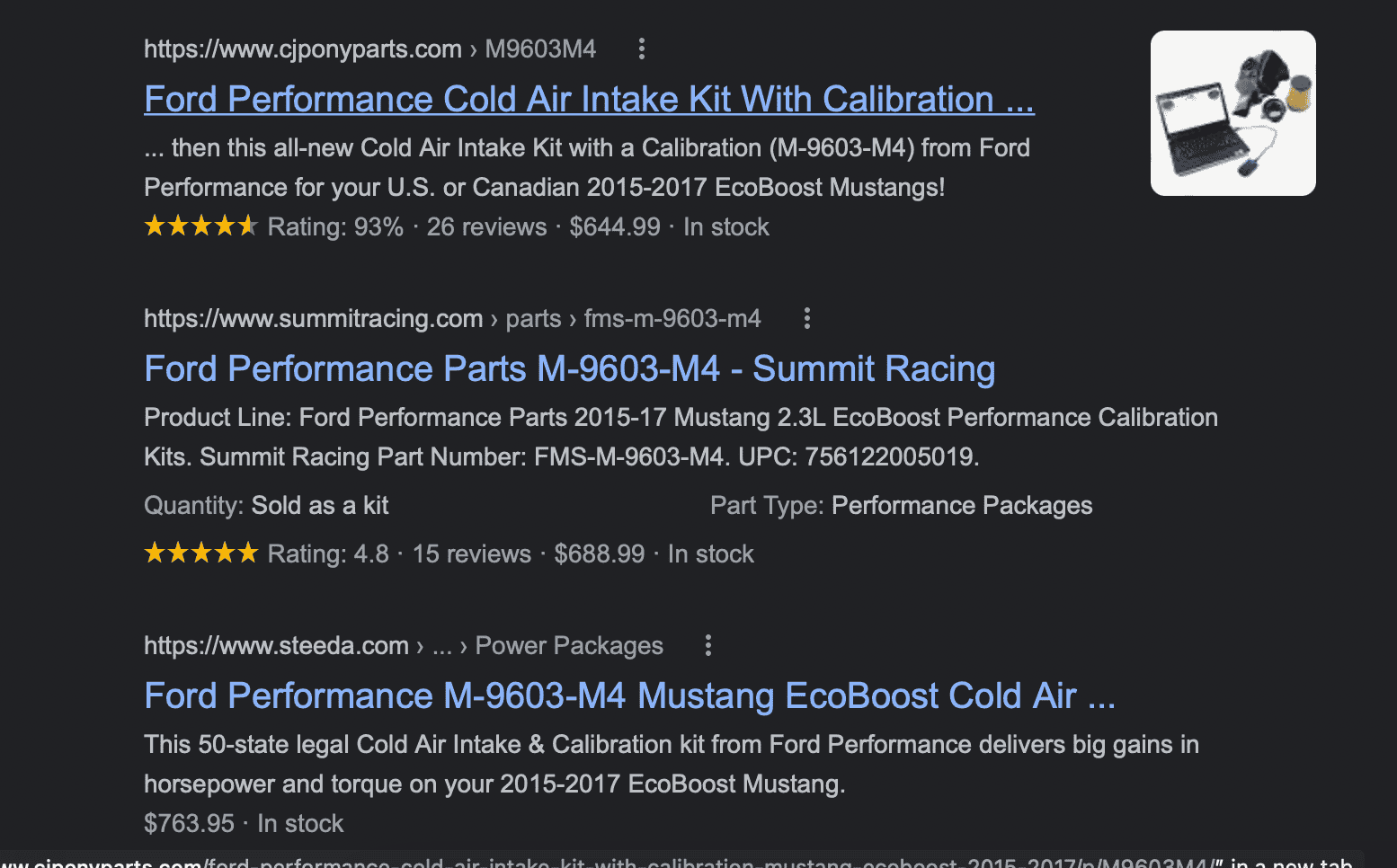The width and height of the screenshot is (1397, 868).
Task: Open the Ford Performance Parts M-9603-M4 - Summit Racing link
Action: click(x=569, y=368)
